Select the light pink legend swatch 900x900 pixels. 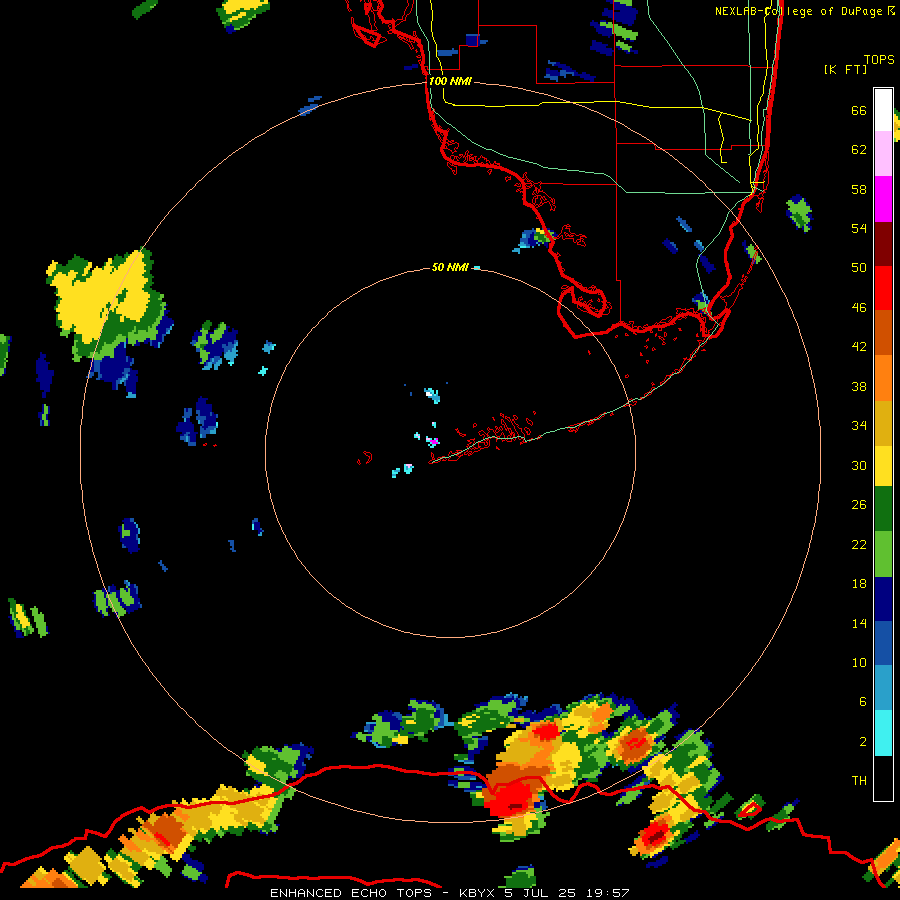(x=883, y=154)
